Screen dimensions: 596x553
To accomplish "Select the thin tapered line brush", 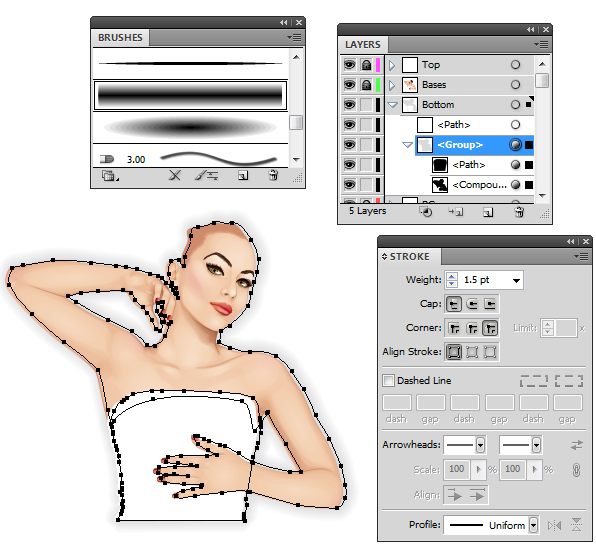I will click(190, 63).
